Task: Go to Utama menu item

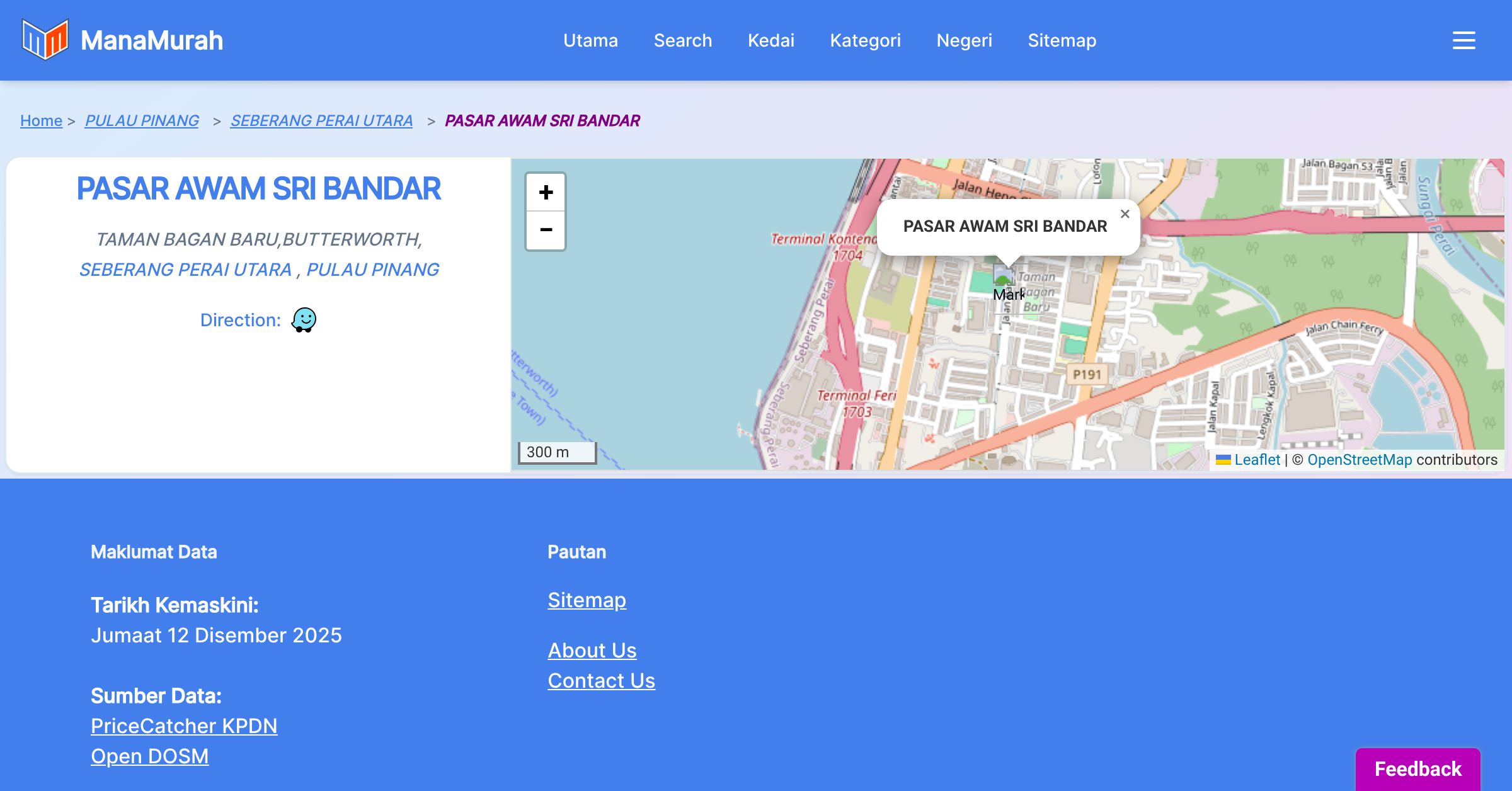Action: coord(590,40)
